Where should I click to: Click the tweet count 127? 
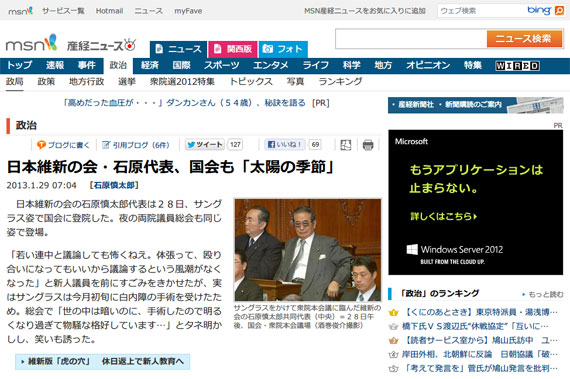235,145
